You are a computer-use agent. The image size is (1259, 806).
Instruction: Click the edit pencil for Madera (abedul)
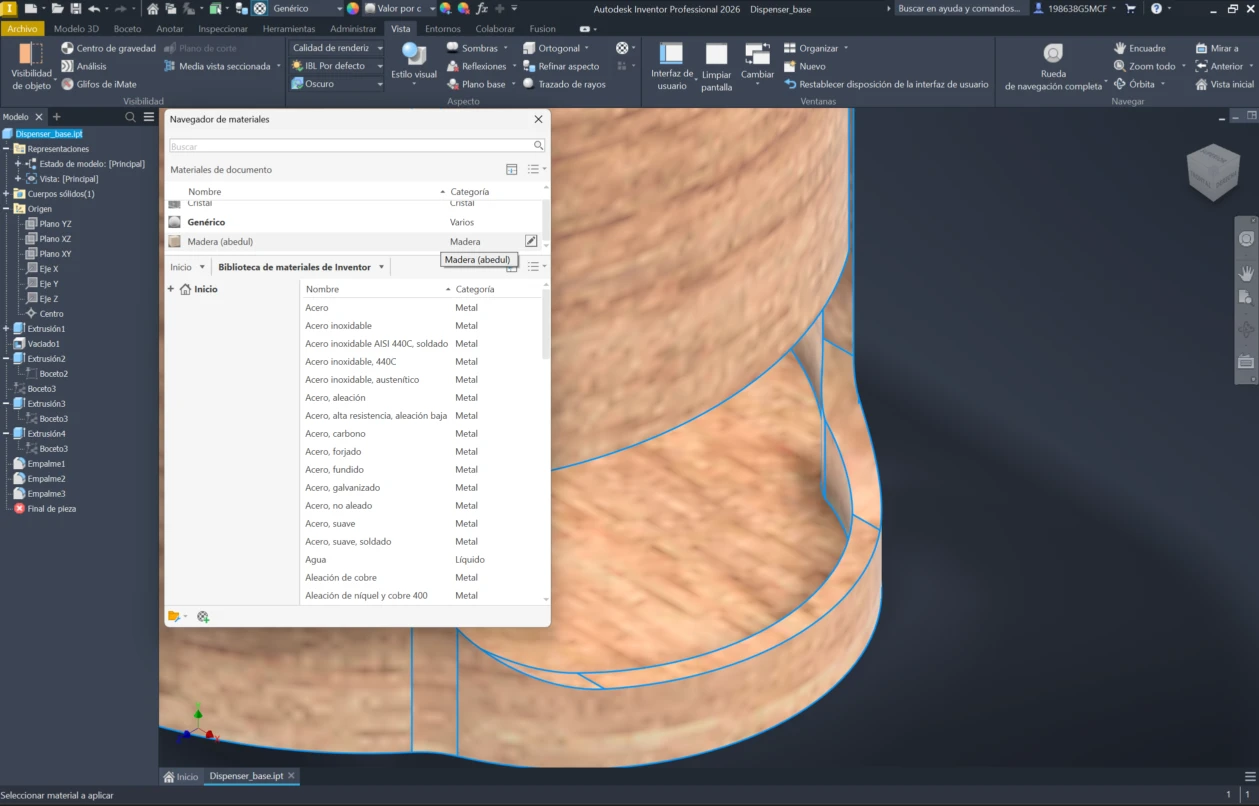click(531, 241)
